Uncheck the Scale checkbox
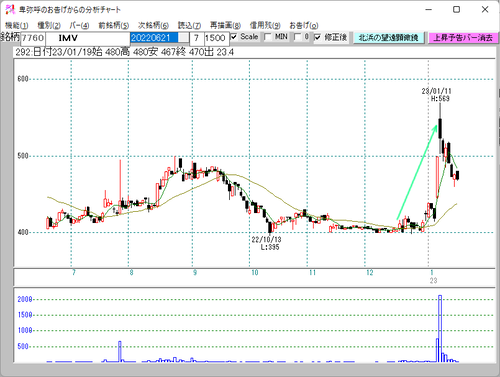Viewport: 500px width, 377px height. pos(234,37)
